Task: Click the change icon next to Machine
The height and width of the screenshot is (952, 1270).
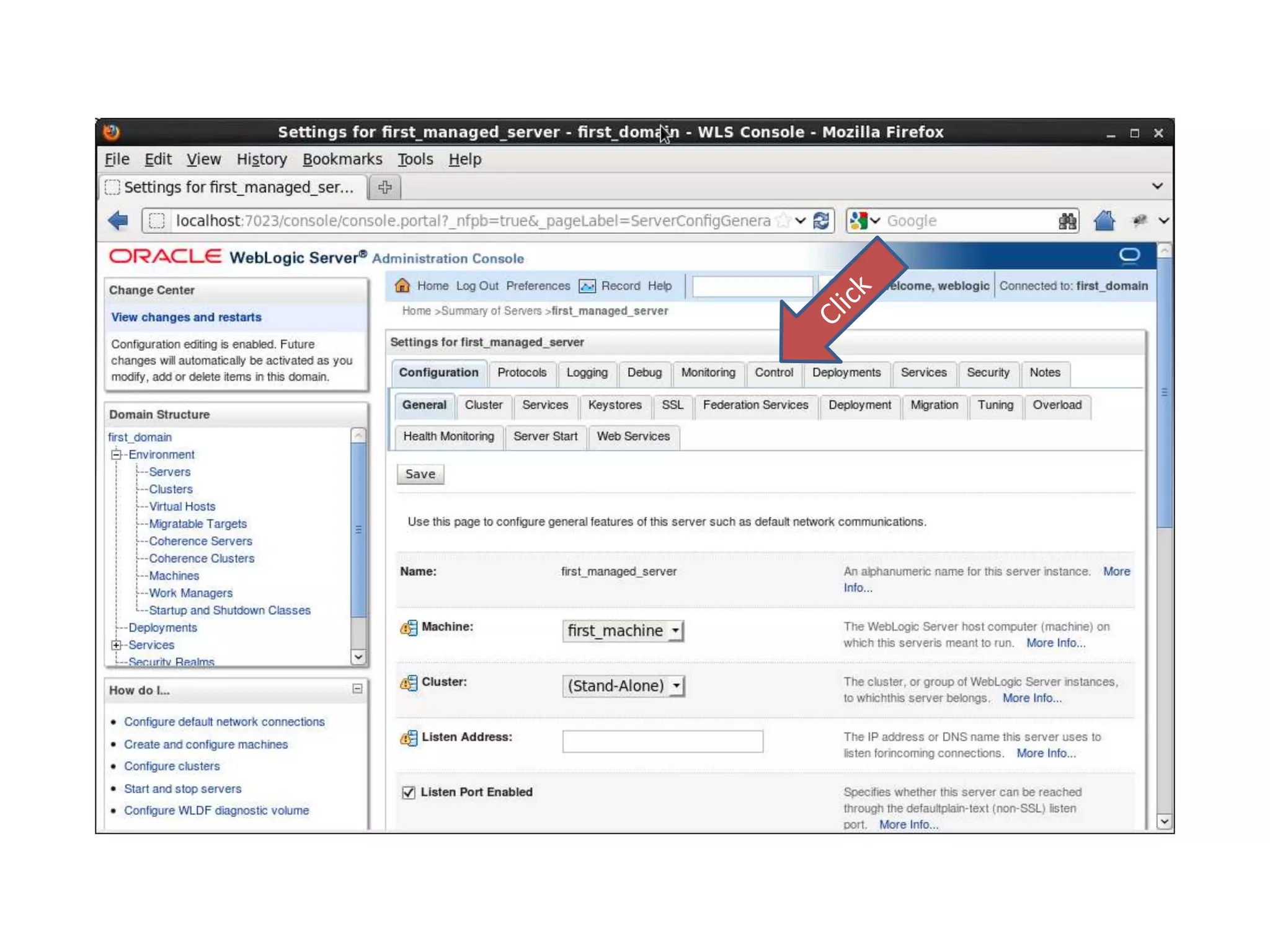Action: point(409,628)
